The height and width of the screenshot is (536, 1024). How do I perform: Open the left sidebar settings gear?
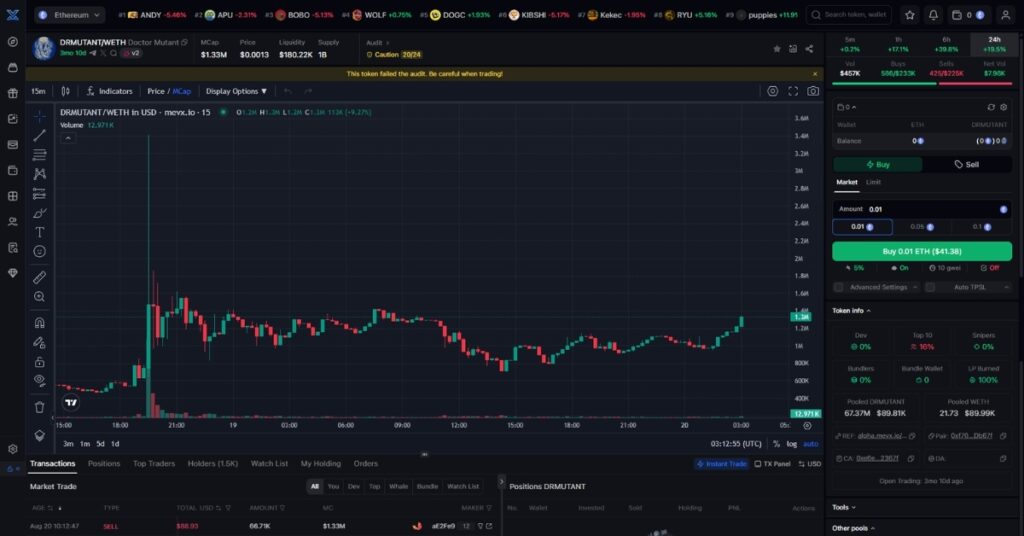[x=12, y=449]
